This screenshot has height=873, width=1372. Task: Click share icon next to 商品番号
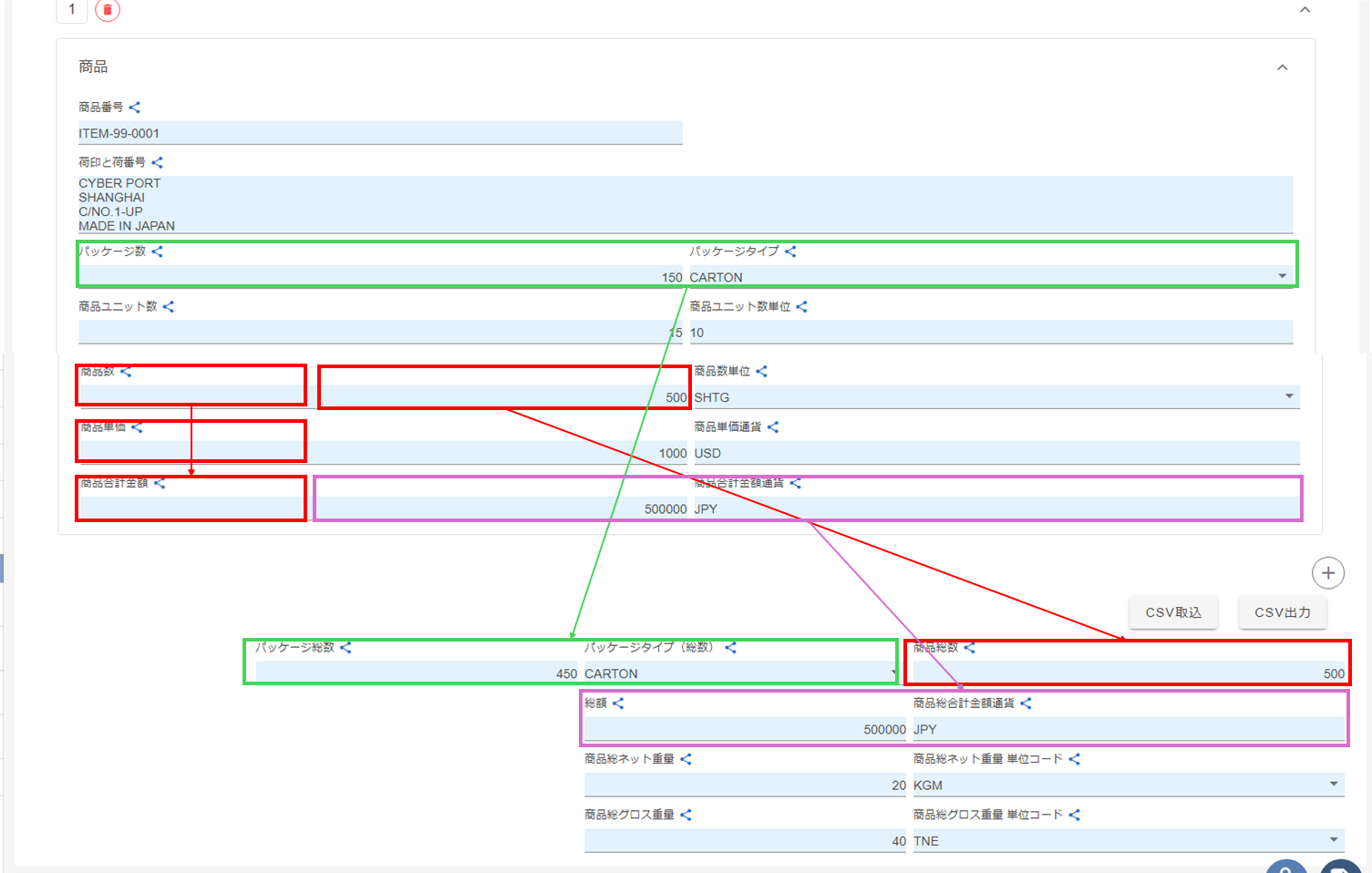[135, 108]
